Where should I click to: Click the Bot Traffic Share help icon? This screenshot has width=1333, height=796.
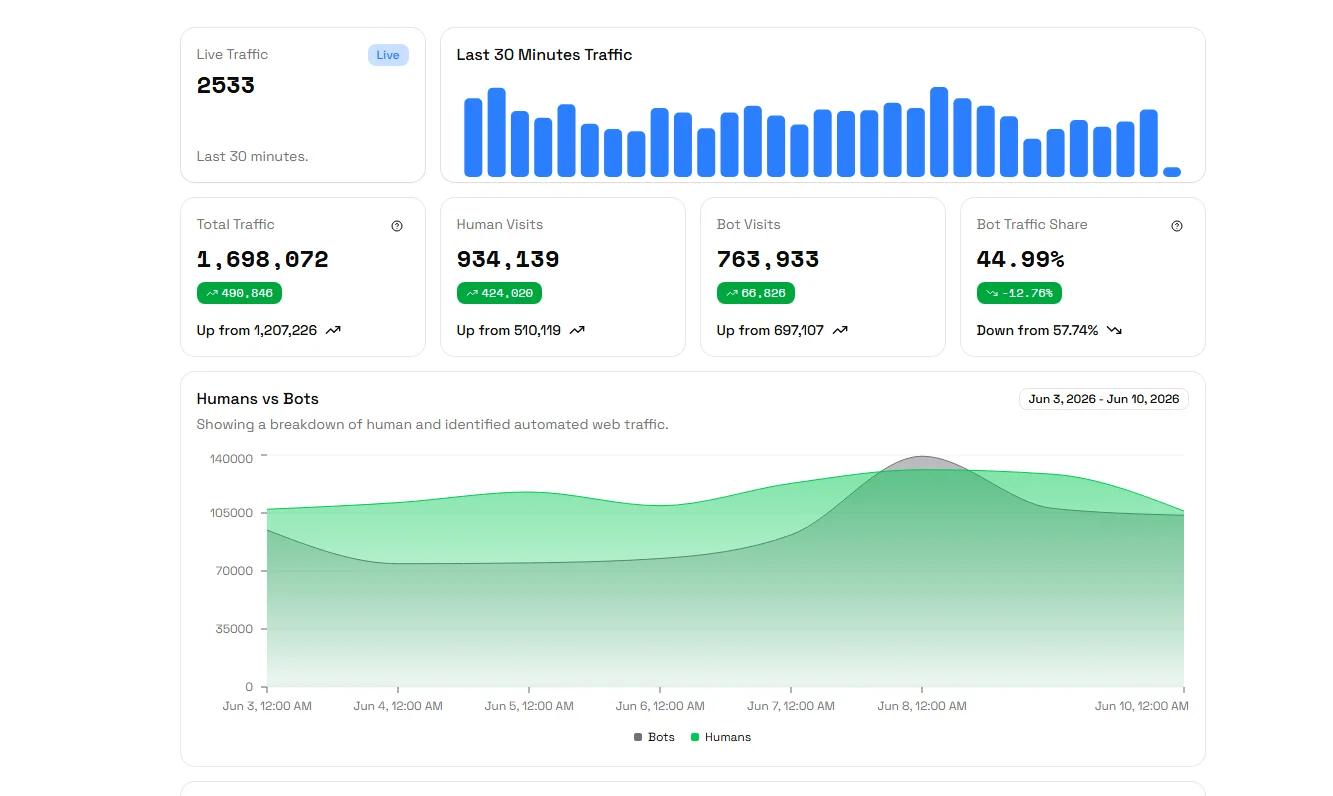click(x=1177, y=226)
